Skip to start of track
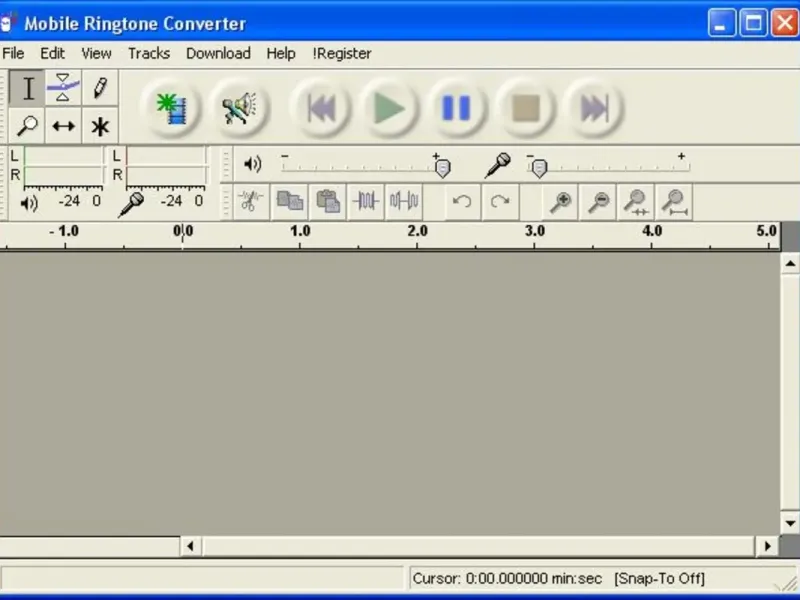Screen dimensions: 800x600 click(x=321, y=108)
